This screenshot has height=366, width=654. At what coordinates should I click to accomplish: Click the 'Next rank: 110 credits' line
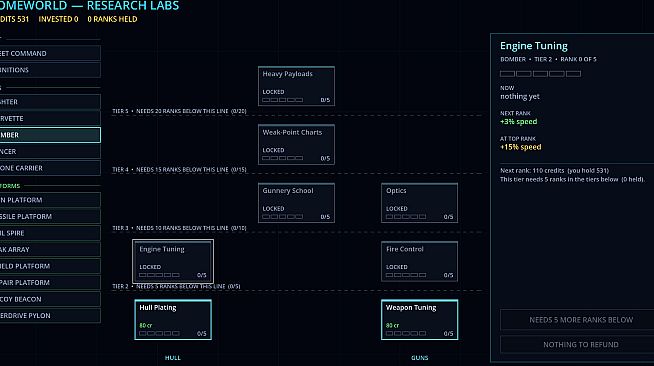(554, 170)
